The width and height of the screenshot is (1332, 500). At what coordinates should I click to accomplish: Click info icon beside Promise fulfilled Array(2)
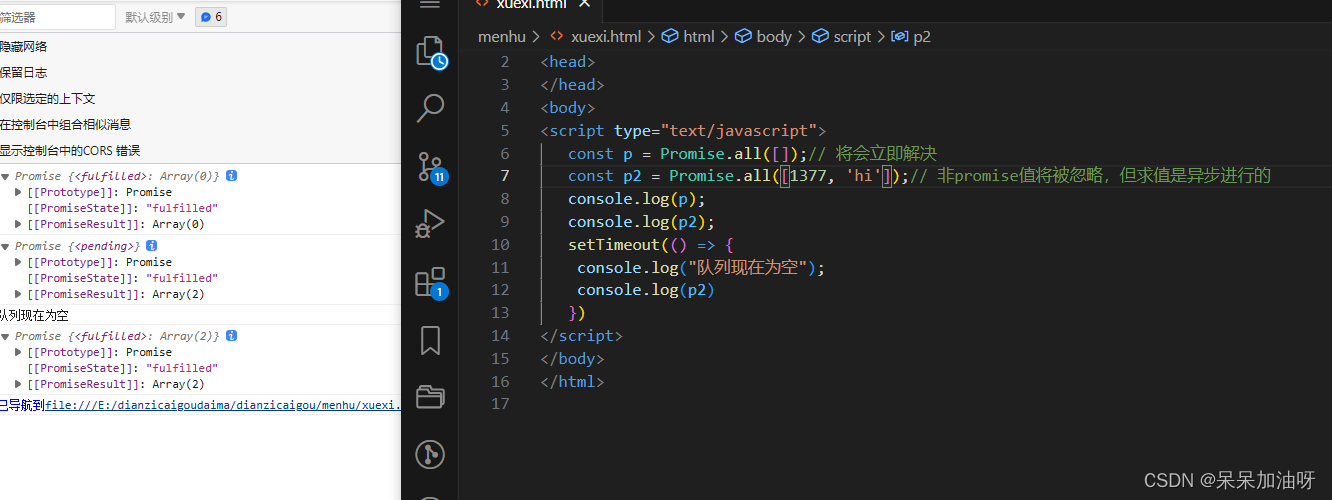(231, 336)
